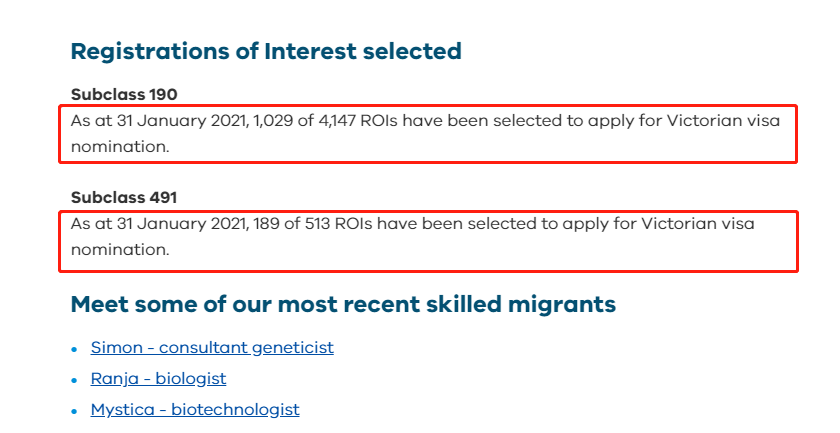The width and height of the screenshot is (840, 433).
Task: Click the Subclass 491 subheading
Action: coord(124,198)
